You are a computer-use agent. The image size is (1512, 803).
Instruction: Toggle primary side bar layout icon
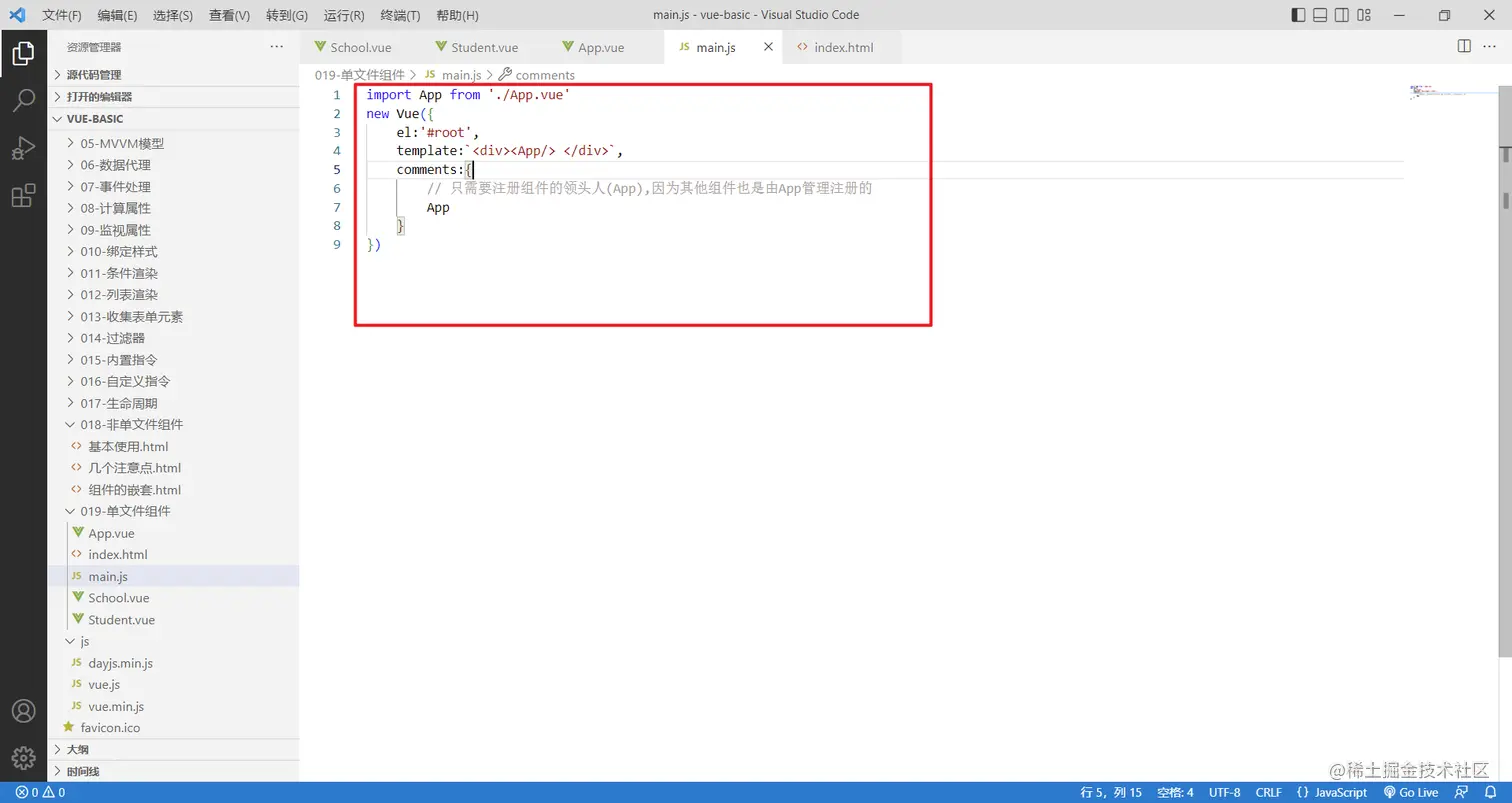[1298, 15]
